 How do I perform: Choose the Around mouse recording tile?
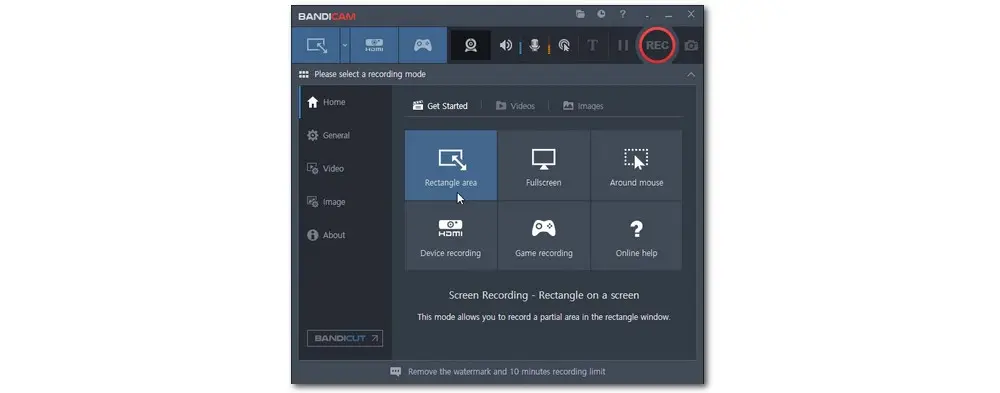(x=636, y=165)
